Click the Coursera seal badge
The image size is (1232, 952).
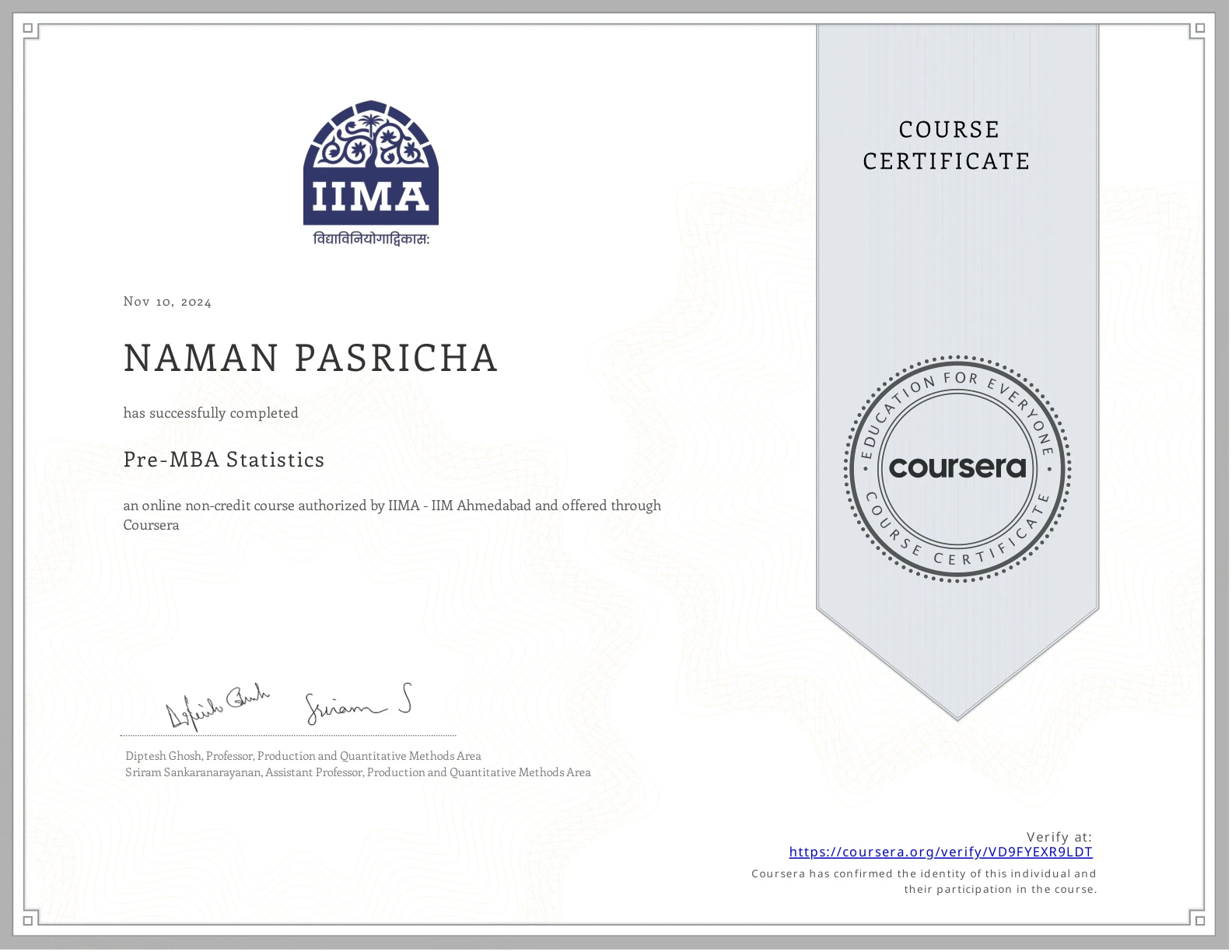[957, 468]
